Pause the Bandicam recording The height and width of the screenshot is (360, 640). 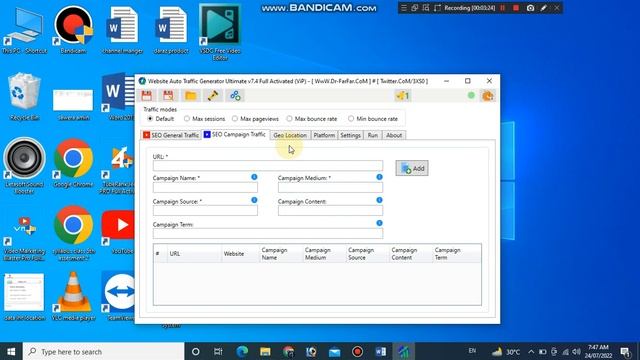coord(502,8)
